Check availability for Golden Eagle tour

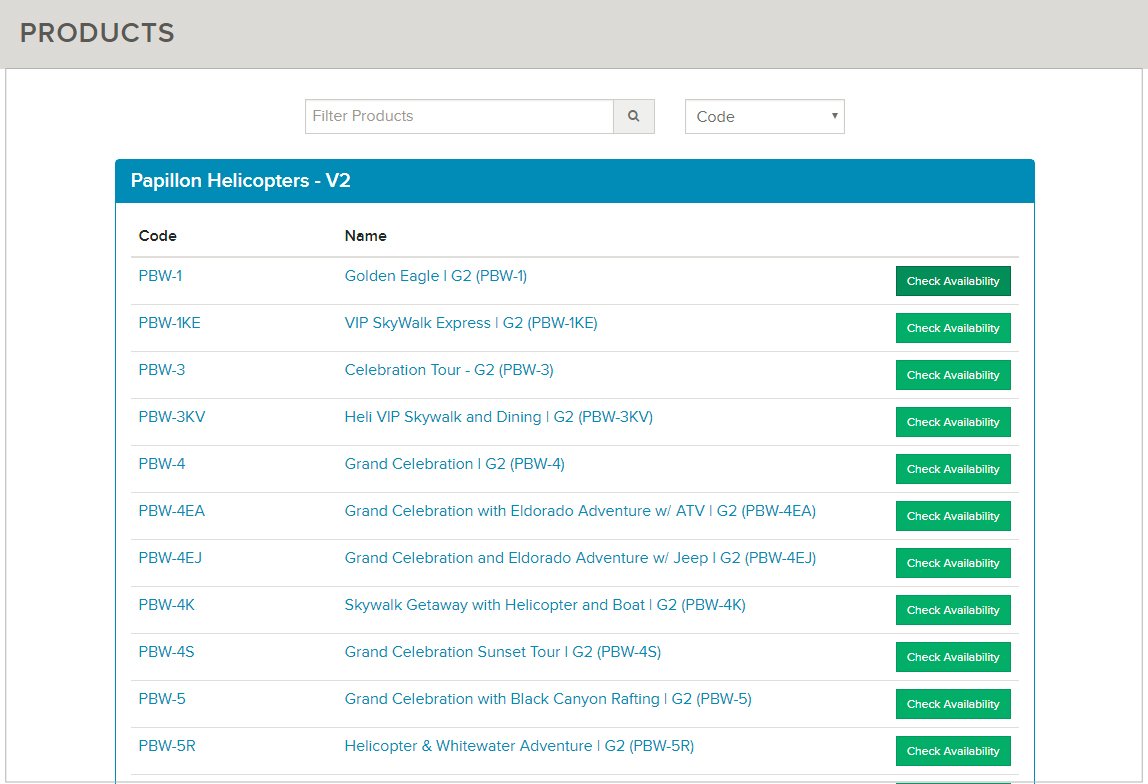(x=952, y=281)
